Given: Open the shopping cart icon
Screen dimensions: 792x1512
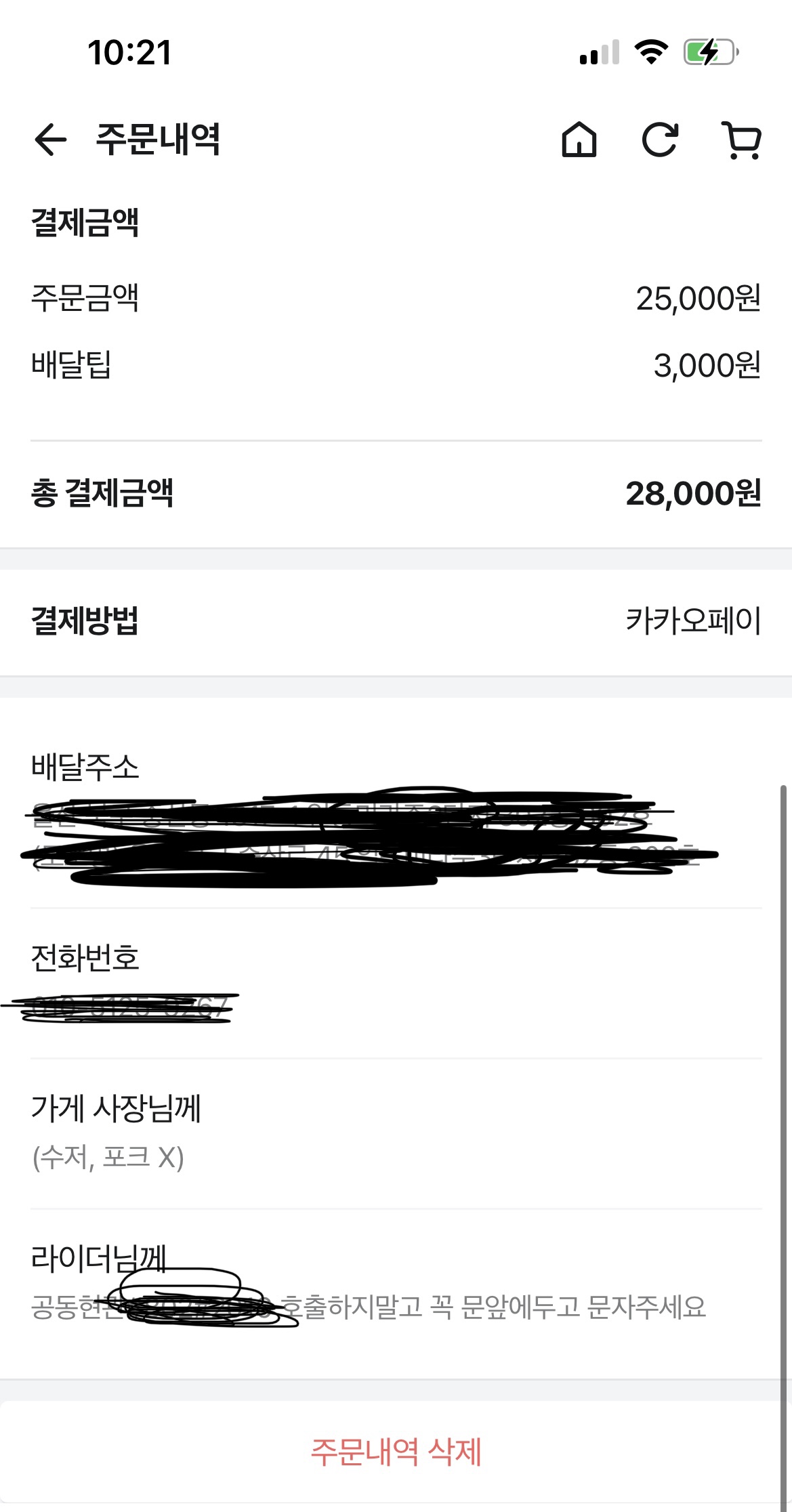Looking at the screenshot, I should pyautogui.click(x=742, y=140).
